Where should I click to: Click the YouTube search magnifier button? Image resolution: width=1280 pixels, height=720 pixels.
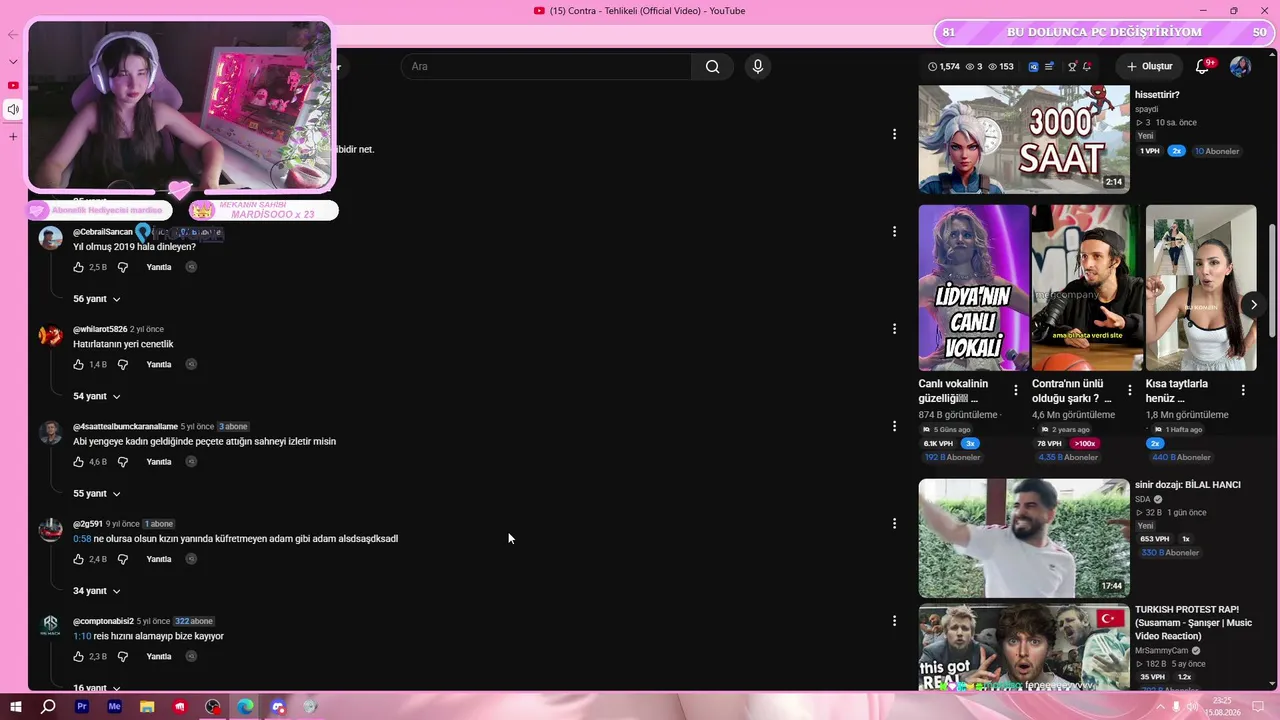pos(712,67)
